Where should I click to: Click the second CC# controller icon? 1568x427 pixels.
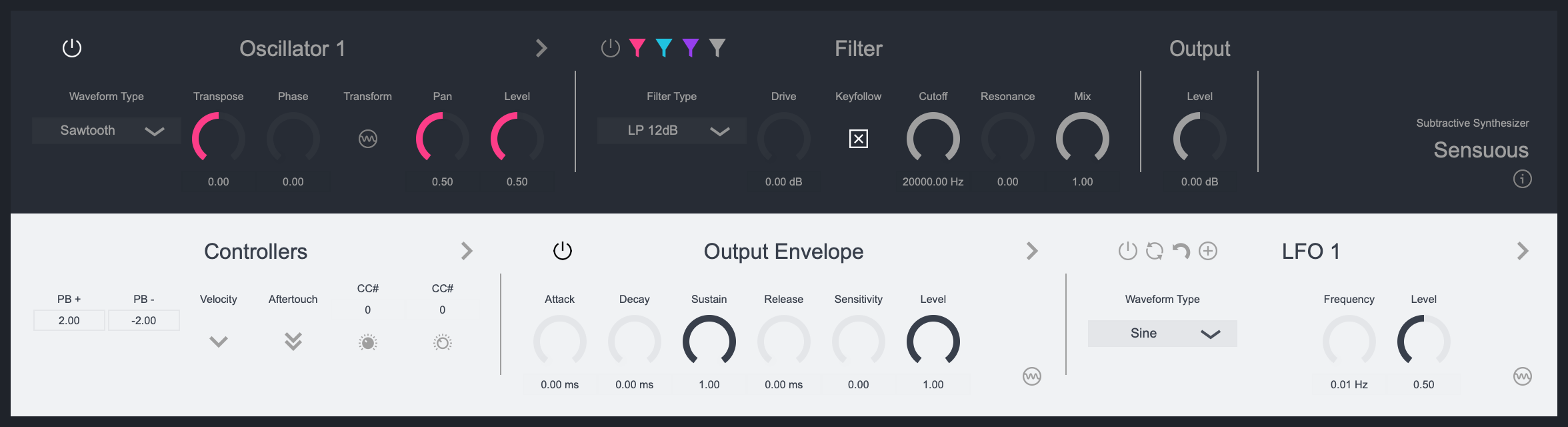[x=443, y=343]
